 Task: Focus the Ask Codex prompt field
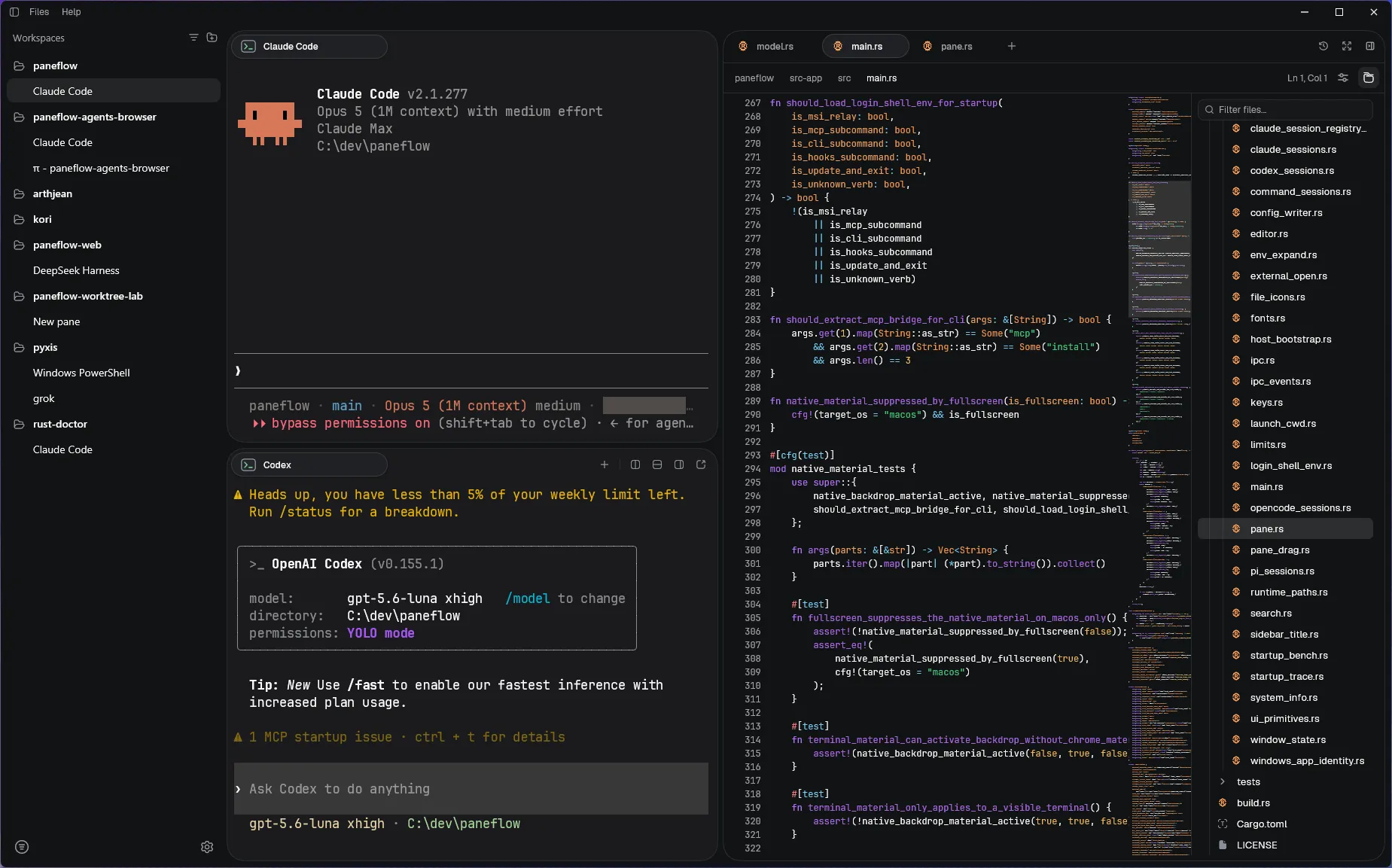[x=471, y=789]
